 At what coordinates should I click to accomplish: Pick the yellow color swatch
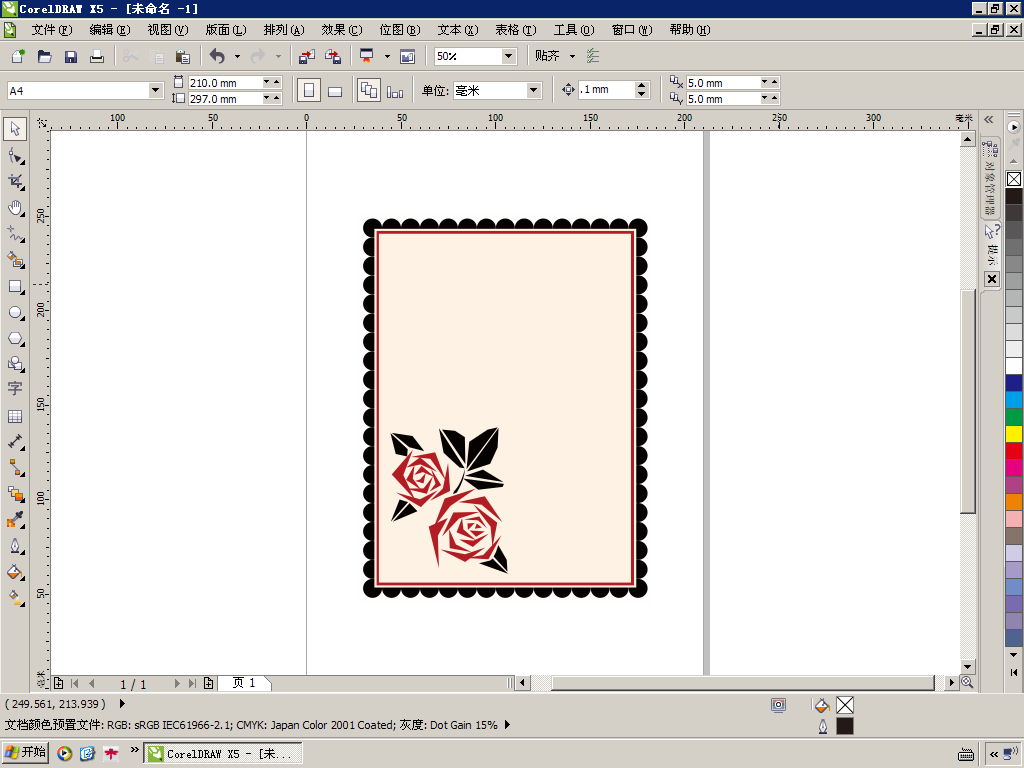1014,433
